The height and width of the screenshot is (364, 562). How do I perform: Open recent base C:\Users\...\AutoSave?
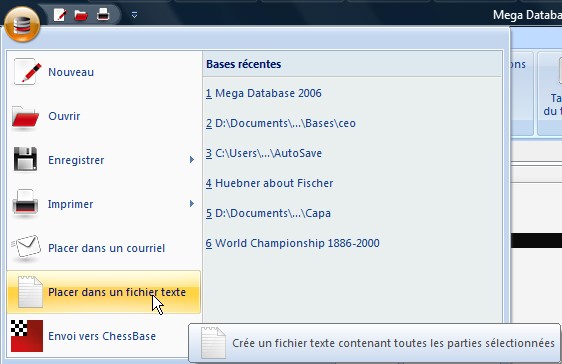264,153
